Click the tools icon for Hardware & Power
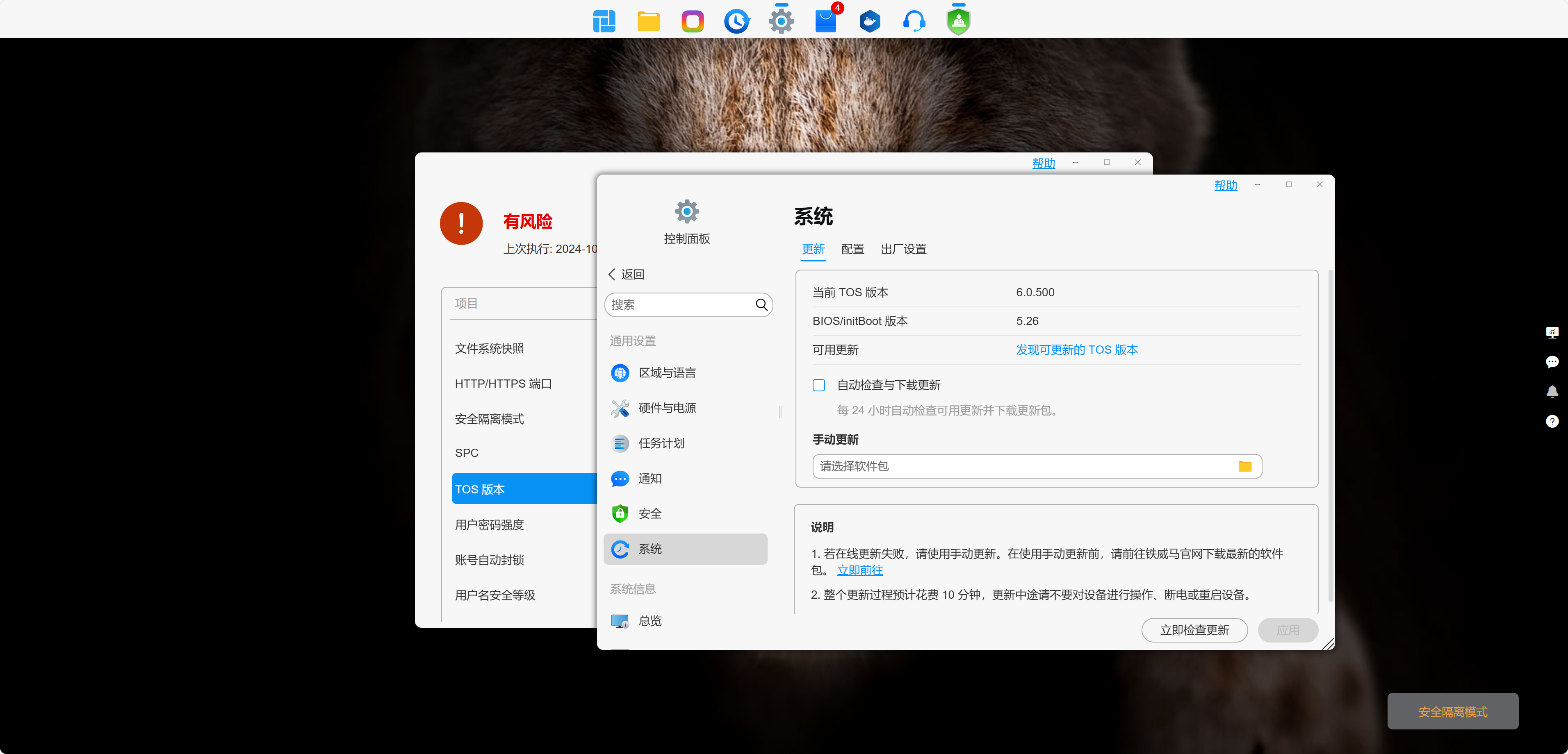 [x=620, y=408]
